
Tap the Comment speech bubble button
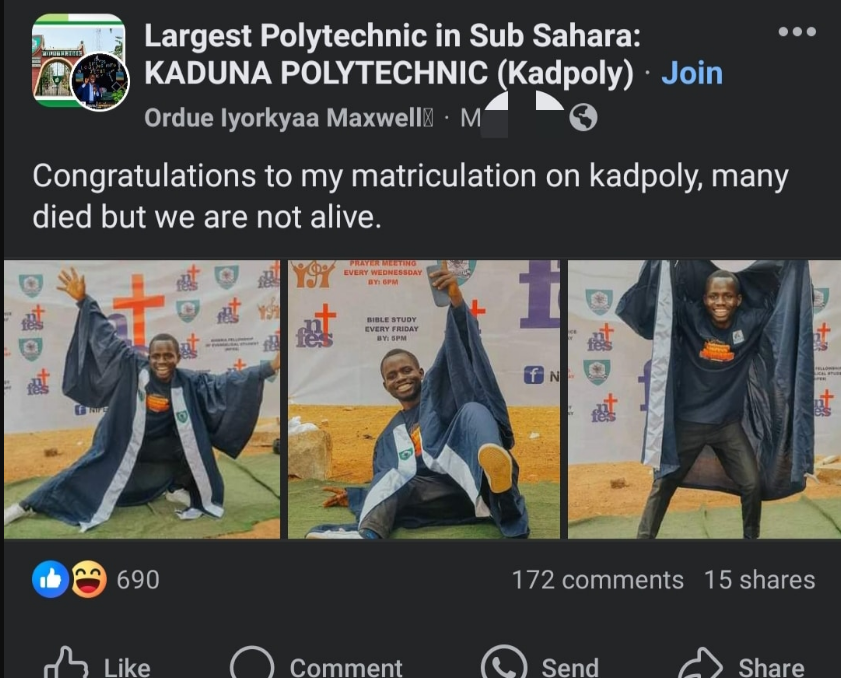316,664
